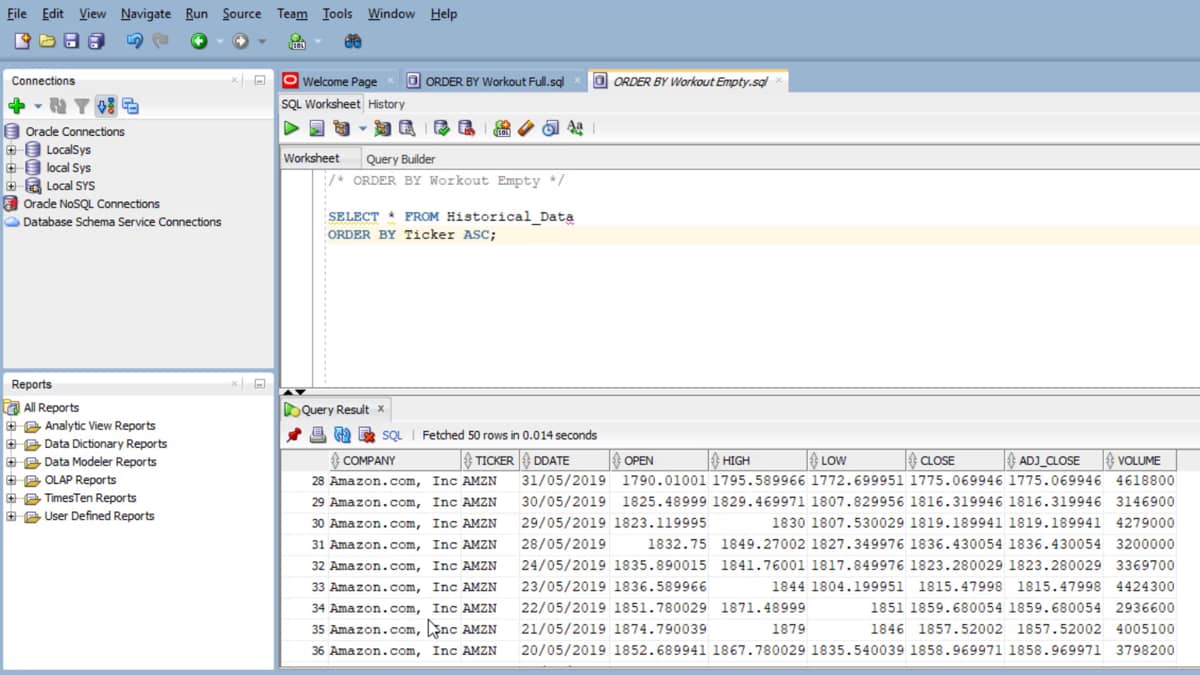Click the New file icon
This screenshot has width=1200, height=675.
click(22, 41)
